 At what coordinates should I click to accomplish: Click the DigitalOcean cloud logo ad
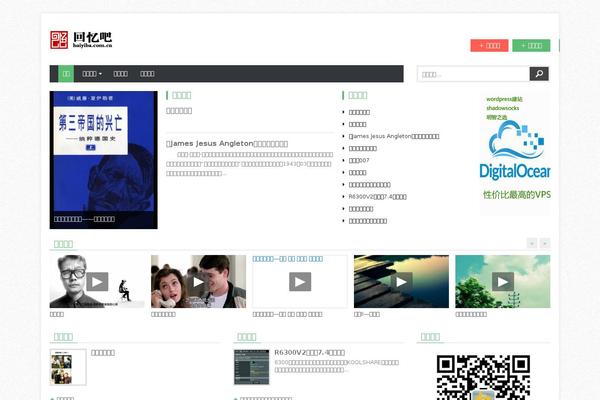click(515, 150)
